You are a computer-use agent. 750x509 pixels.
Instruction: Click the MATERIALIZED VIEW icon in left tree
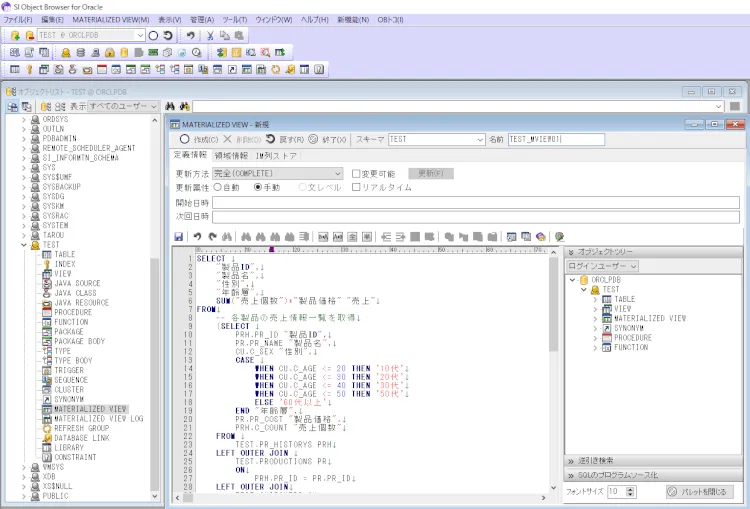46,409
